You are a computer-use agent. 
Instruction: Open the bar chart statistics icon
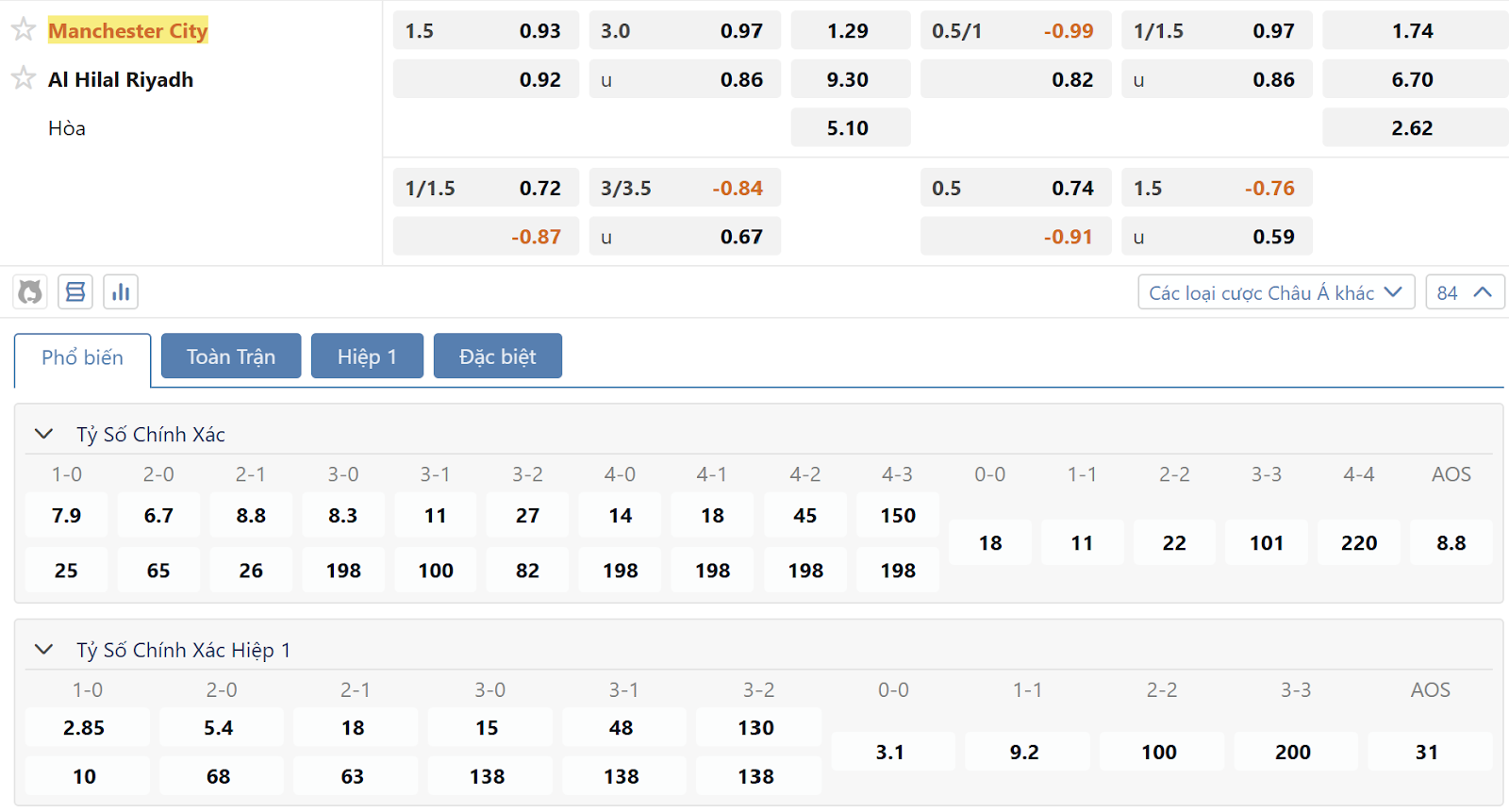tap(121, 292)
